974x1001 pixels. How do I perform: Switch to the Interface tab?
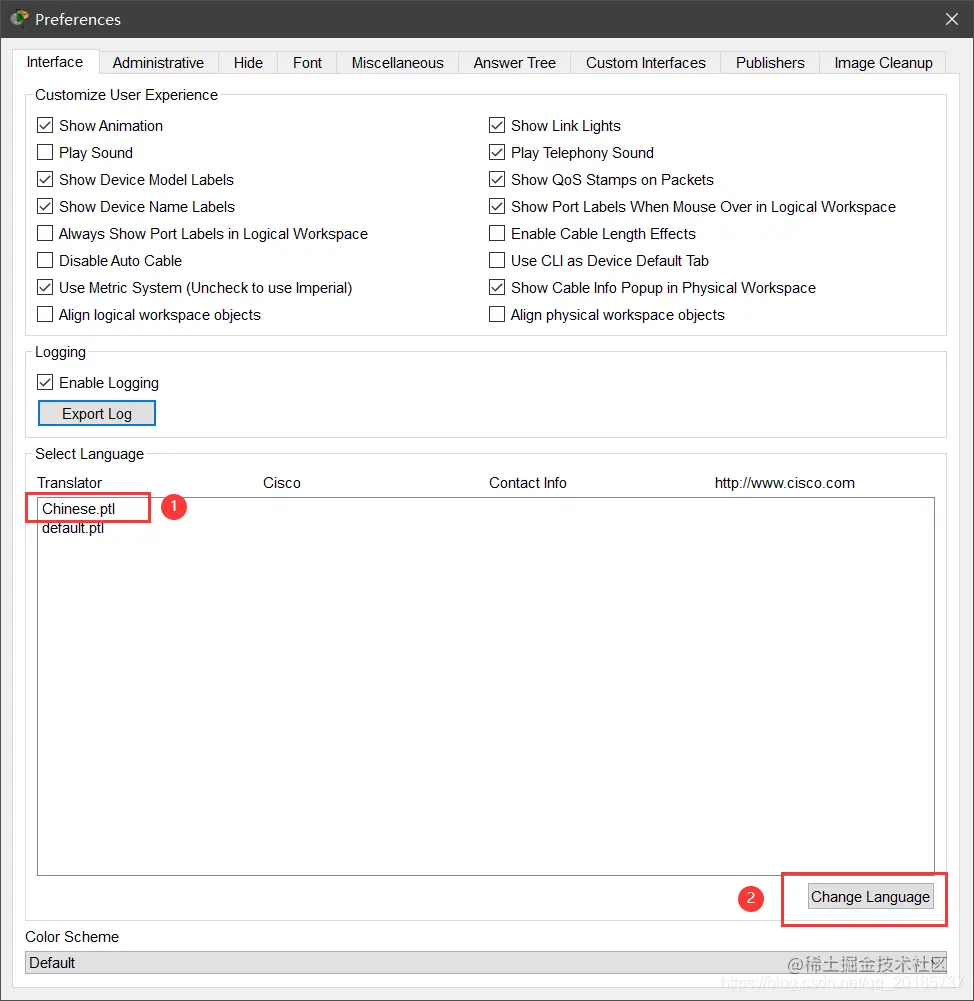pyautogui.click(x=55, y=62)
